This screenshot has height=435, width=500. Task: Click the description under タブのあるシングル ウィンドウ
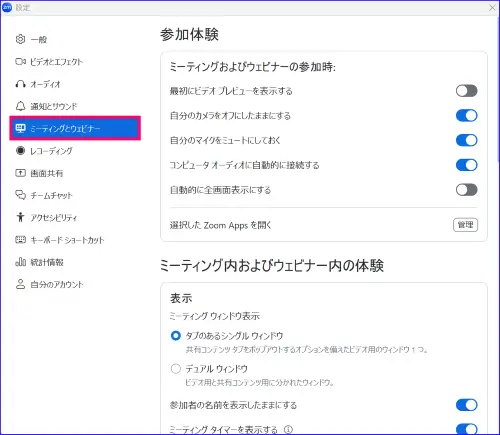[x=307, y=349]
